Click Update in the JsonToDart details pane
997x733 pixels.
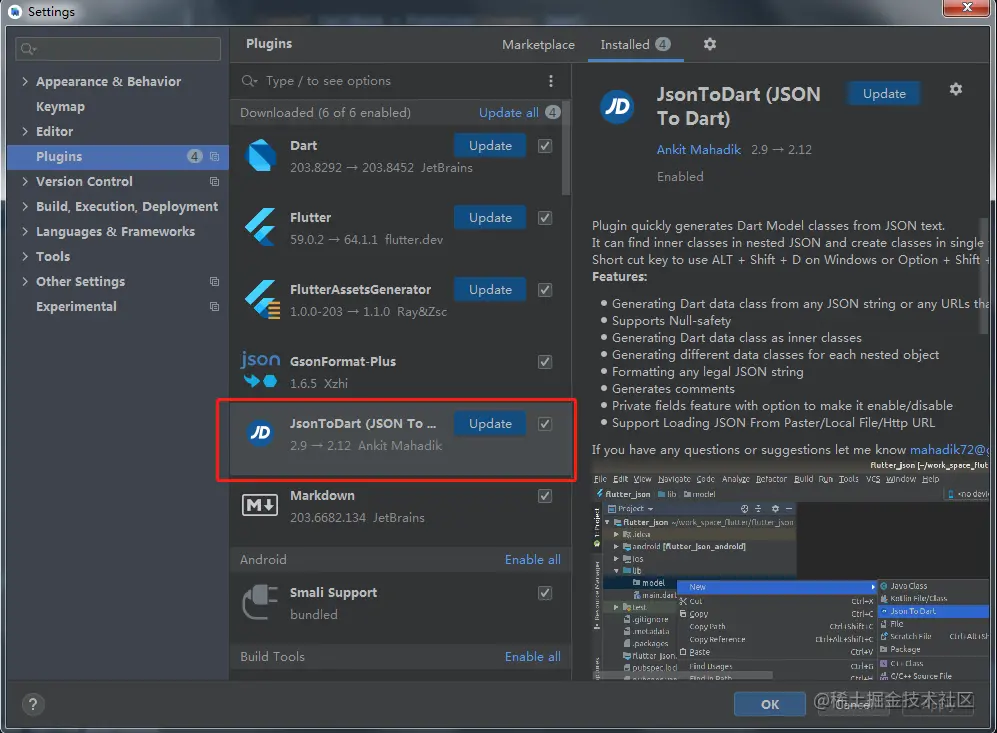[884, 93]
